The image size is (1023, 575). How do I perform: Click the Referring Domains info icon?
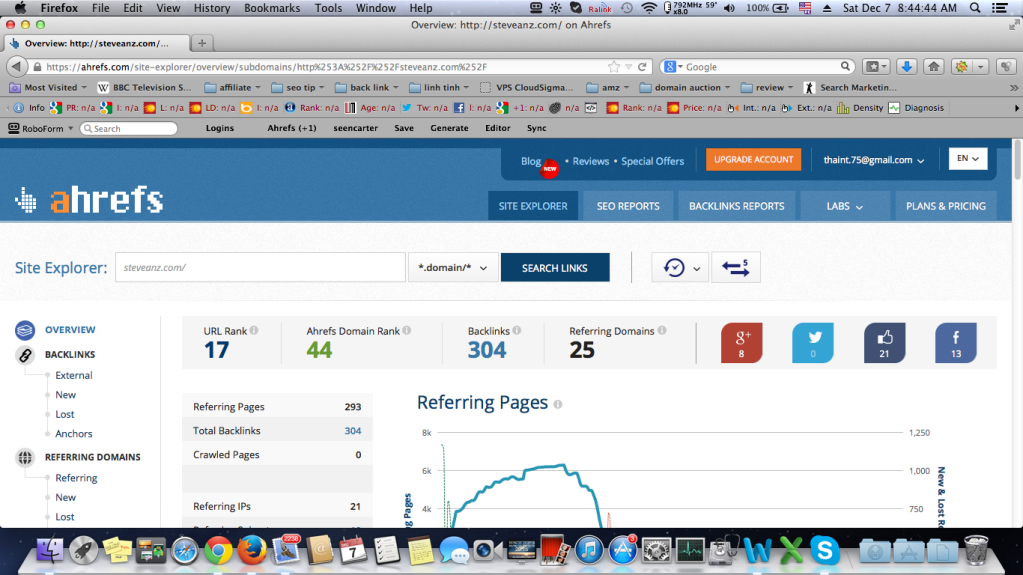pyautogui.click(x=662, y=330)
